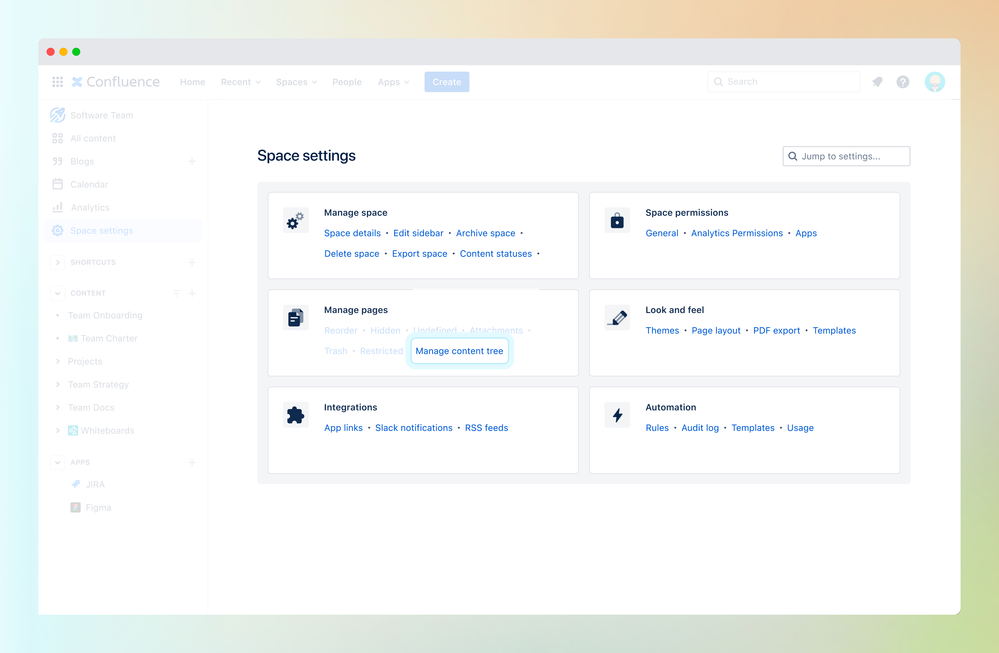Open Space details link

point(352,233)
